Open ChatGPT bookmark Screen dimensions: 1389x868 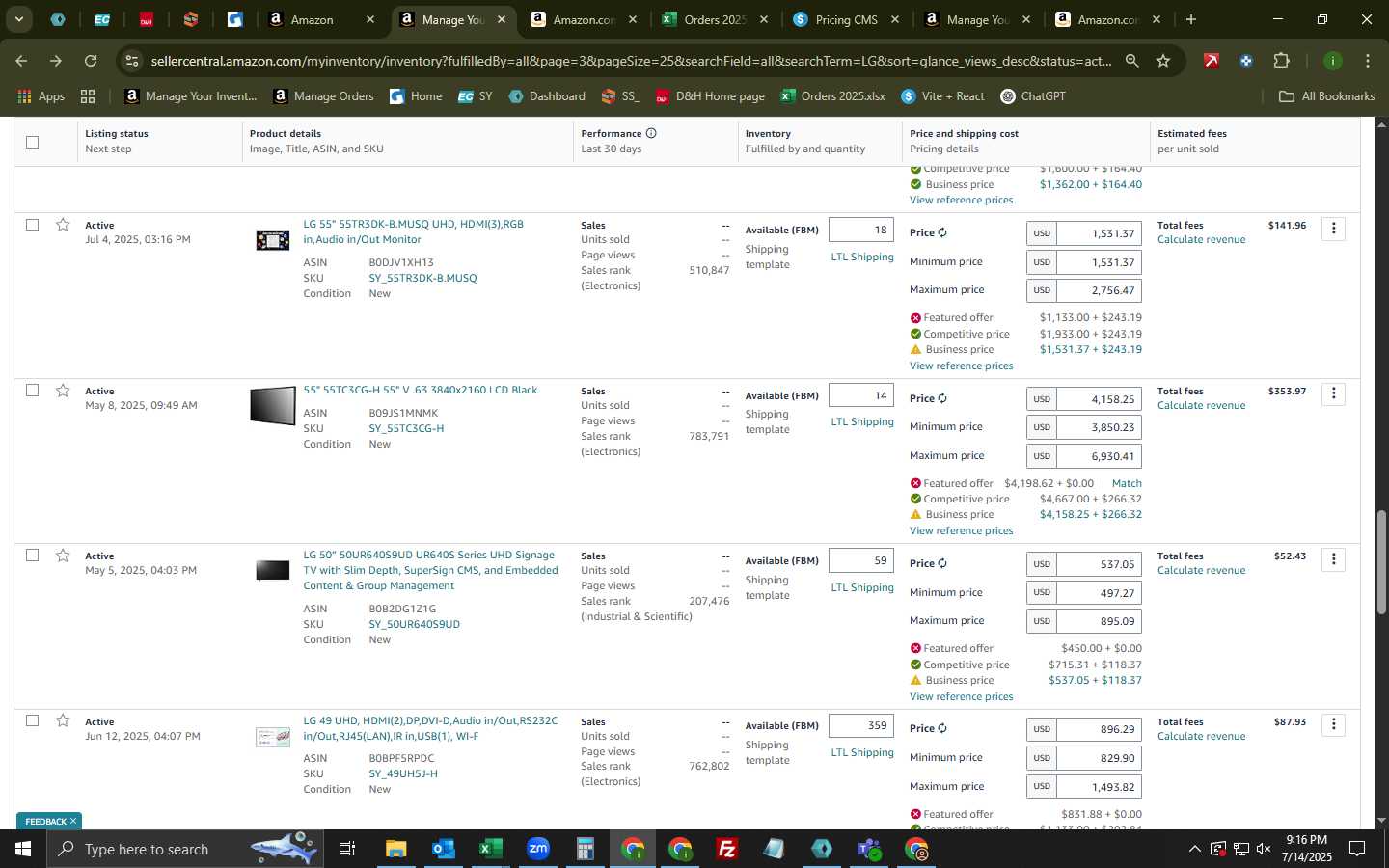(1033, 96)
